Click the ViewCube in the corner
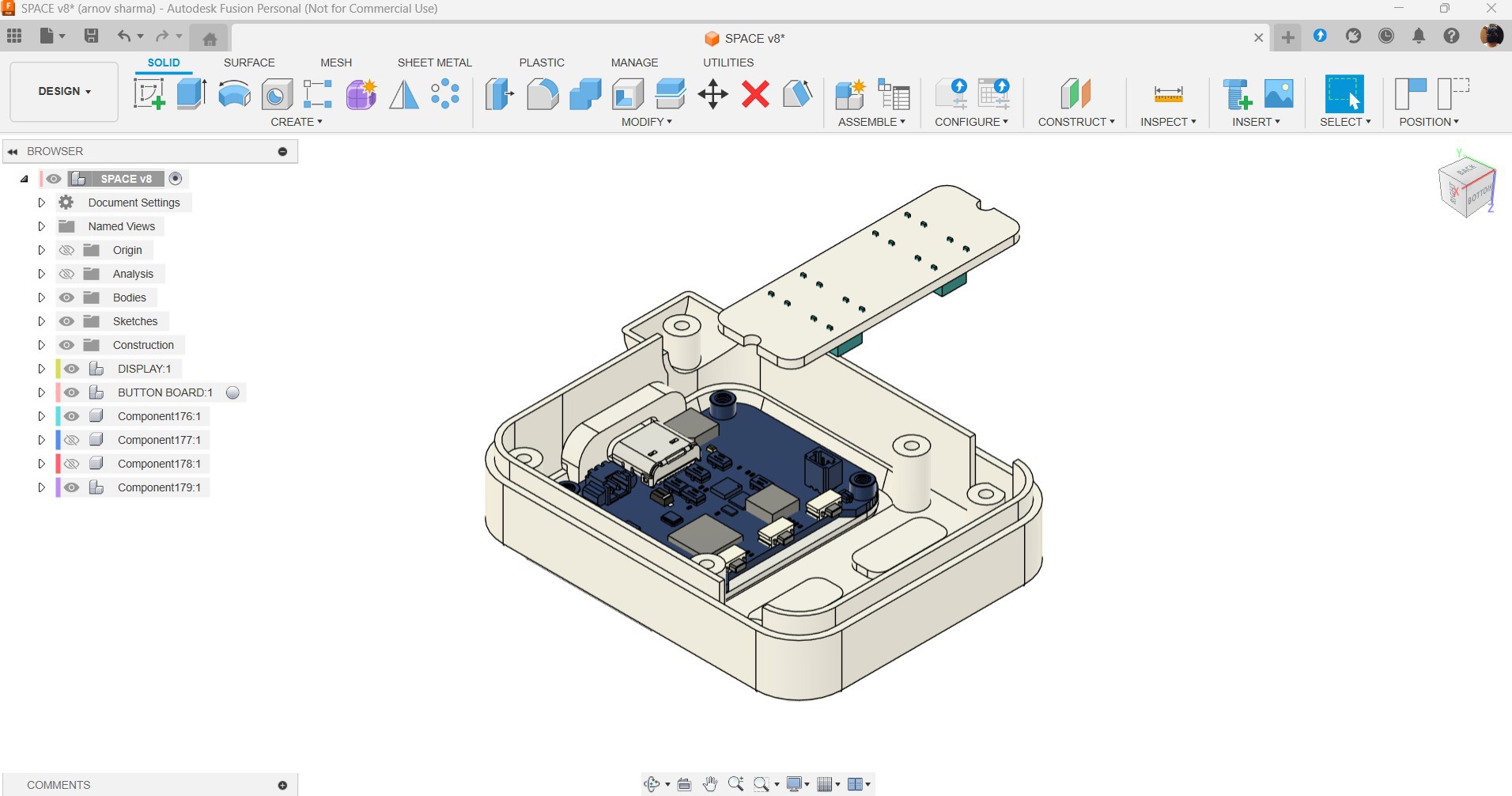The image size is (1512, 796). click(x=1467, y=187)
